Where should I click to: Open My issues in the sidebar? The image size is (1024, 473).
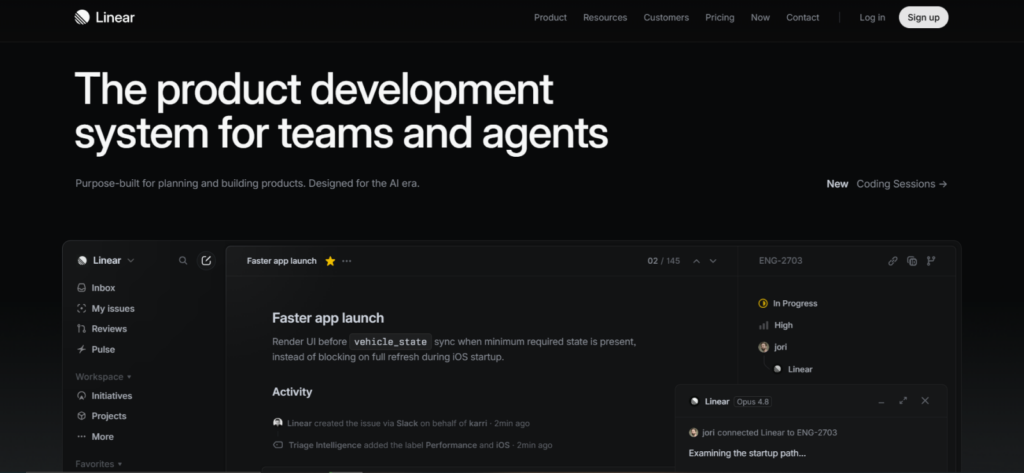coord(106,308)
